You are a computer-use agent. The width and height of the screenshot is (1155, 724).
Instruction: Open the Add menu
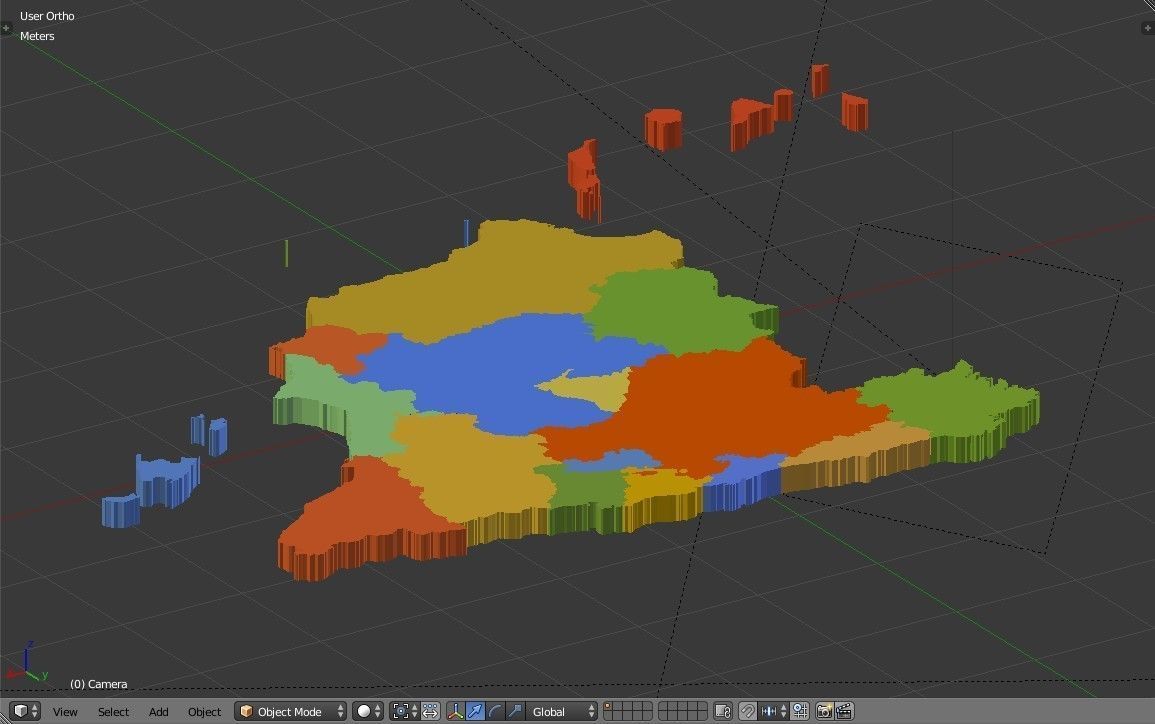158,711
